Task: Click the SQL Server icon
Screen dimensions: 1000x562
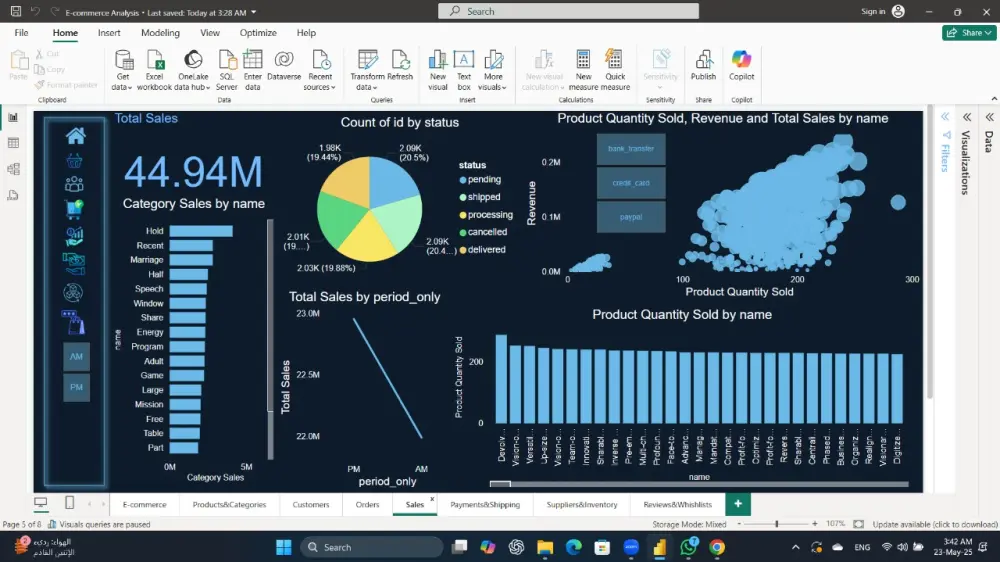Action: [x=226, y=70]
